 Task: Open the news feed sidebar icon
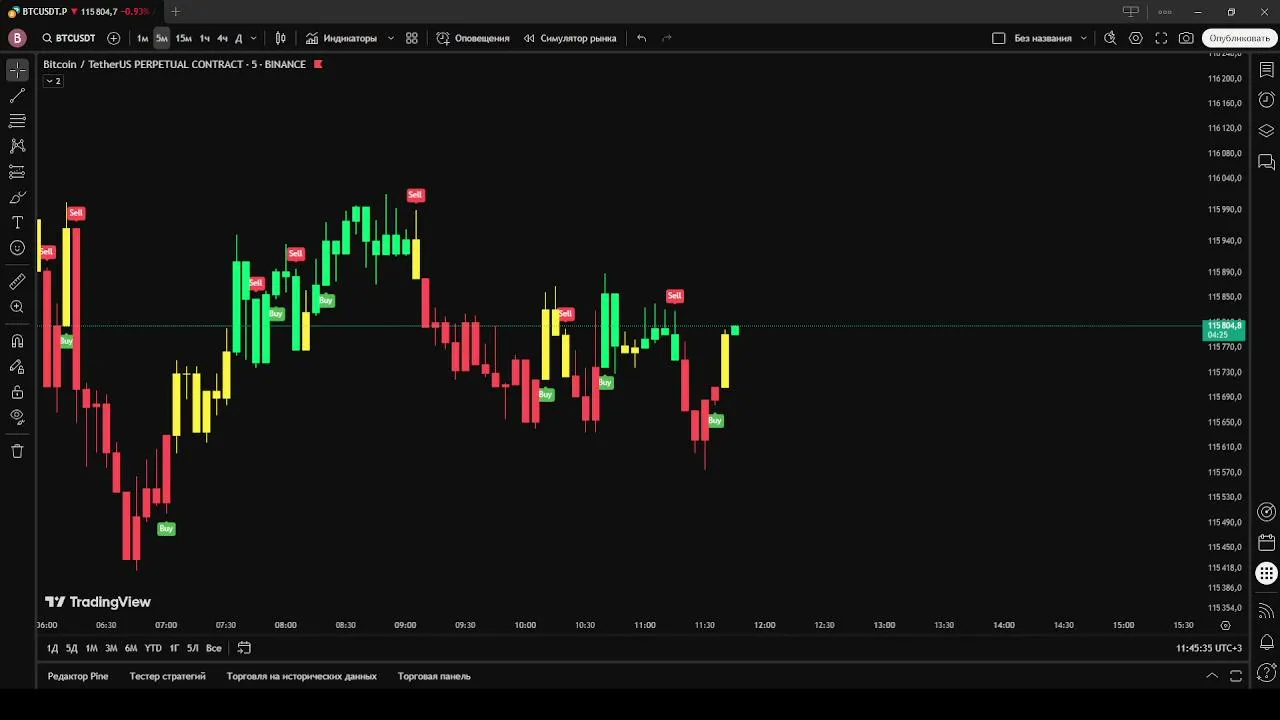pos(1266,611)
